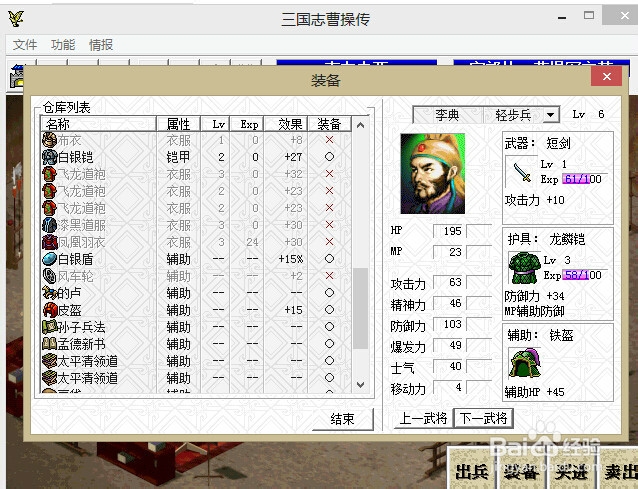Click the 攻击力 value field 63
Screen dimensions: 638x489
(x=449, y=282)
